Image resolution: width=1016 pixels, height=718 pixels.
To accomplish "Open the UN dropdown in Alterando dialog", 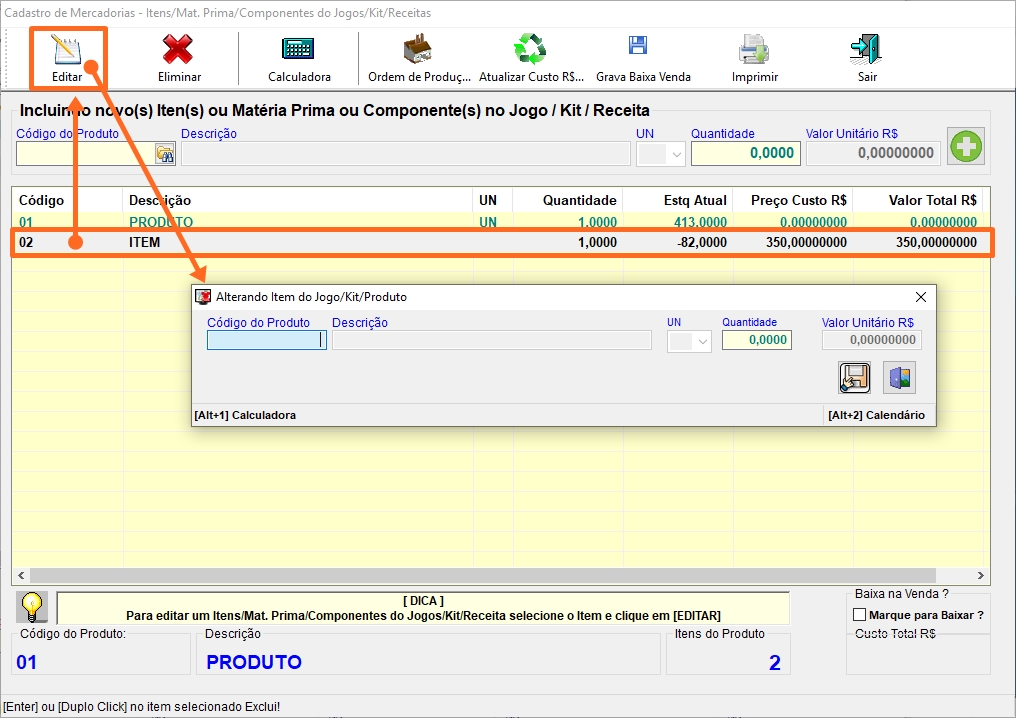I will coord(702,341).
